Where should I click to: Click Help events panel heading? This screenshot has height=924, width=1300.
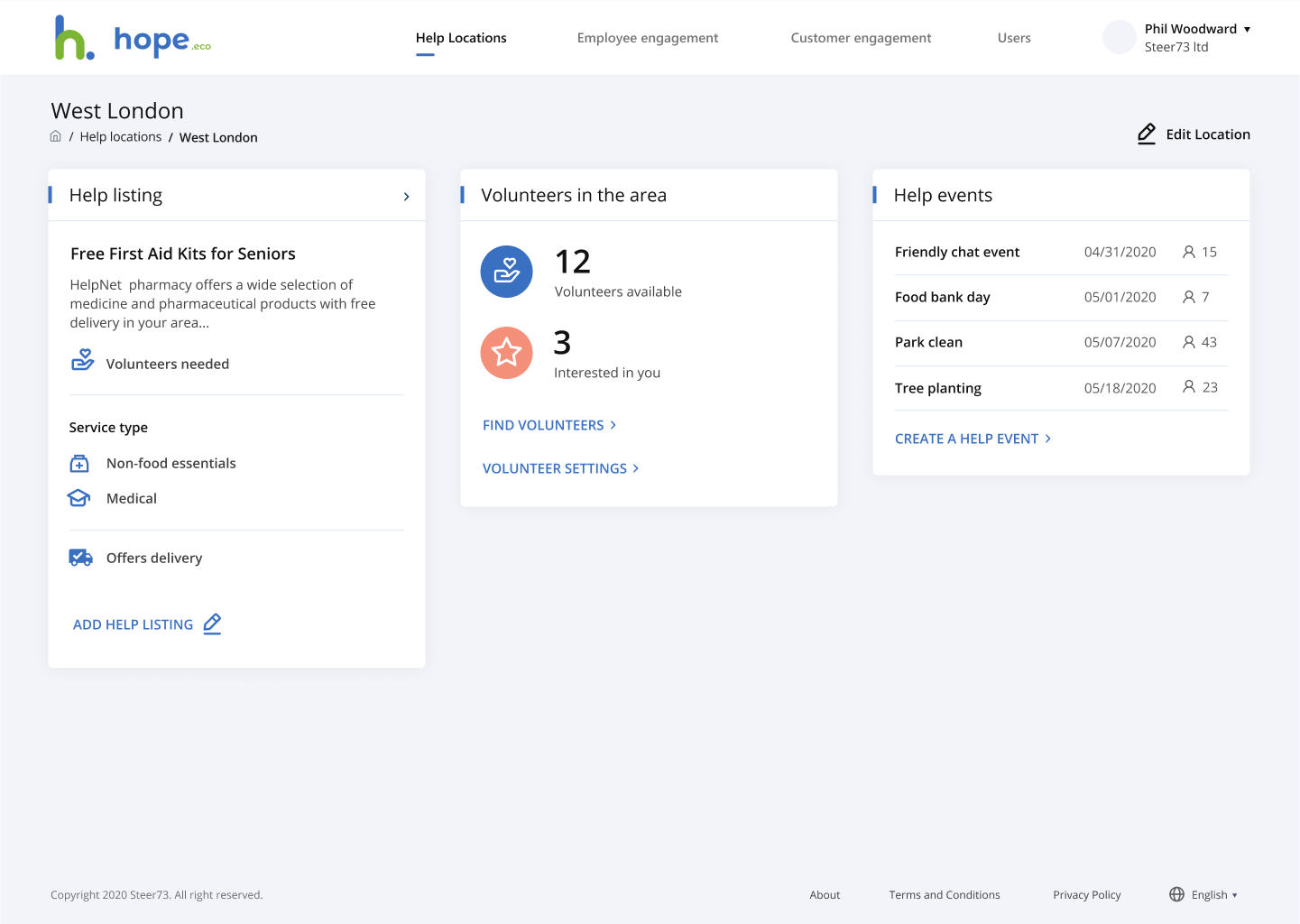point(943,196)
